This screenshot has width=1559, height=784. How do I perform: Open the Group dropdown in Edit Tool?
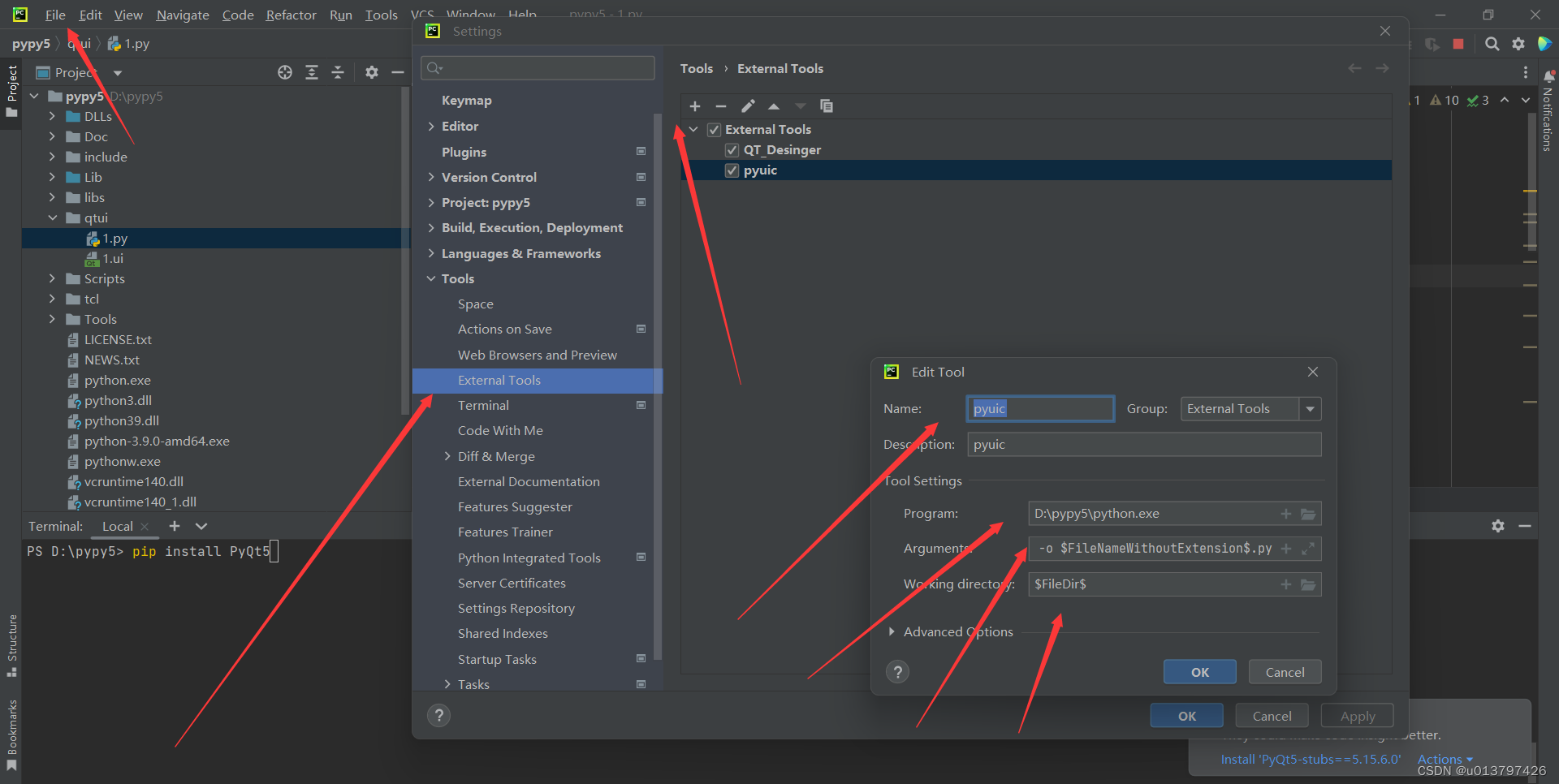[x=1310, y=409]
